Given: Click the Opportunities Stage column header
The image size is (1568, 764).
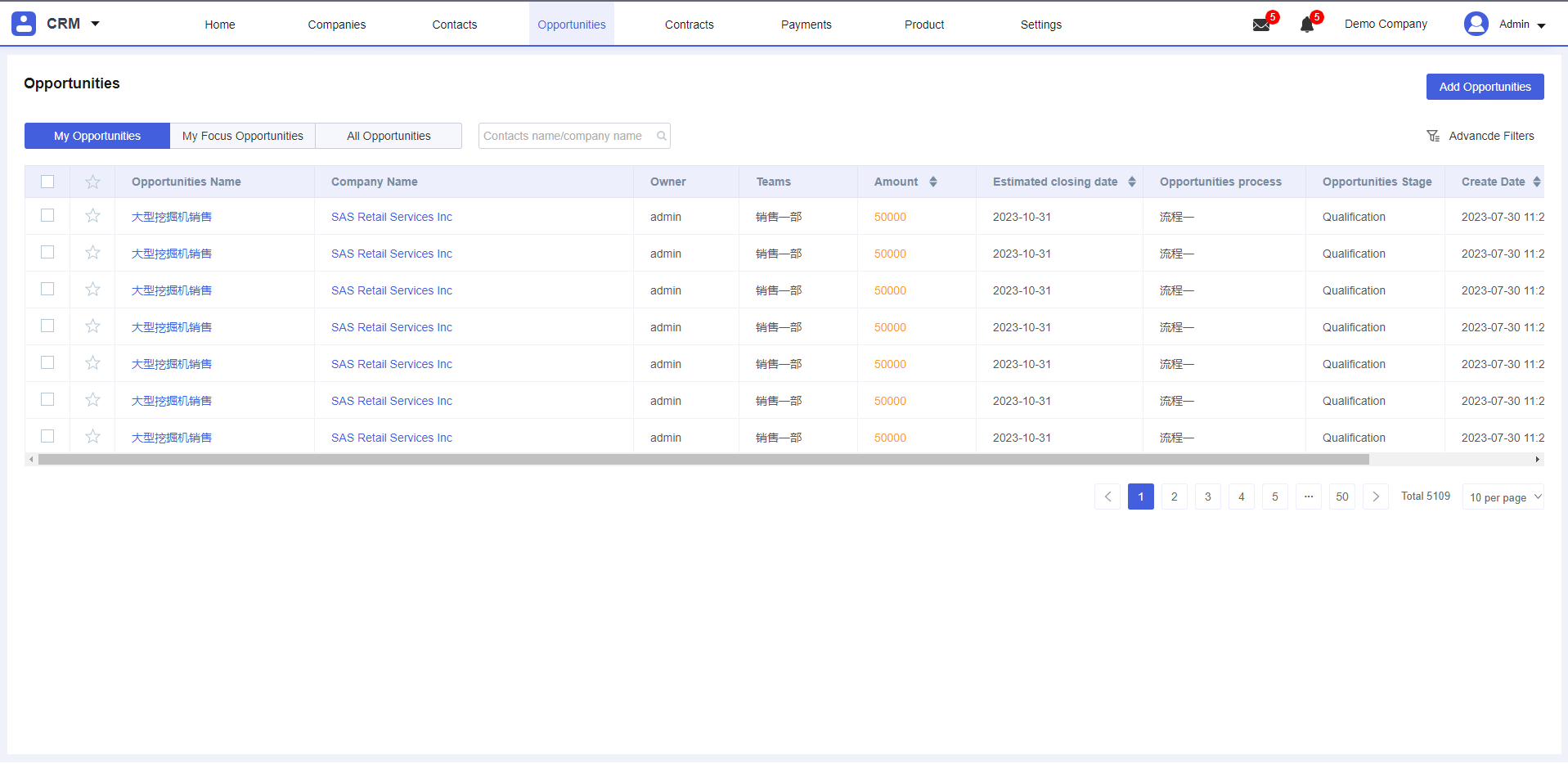Looking at the screenshot, I should 1377,182.
